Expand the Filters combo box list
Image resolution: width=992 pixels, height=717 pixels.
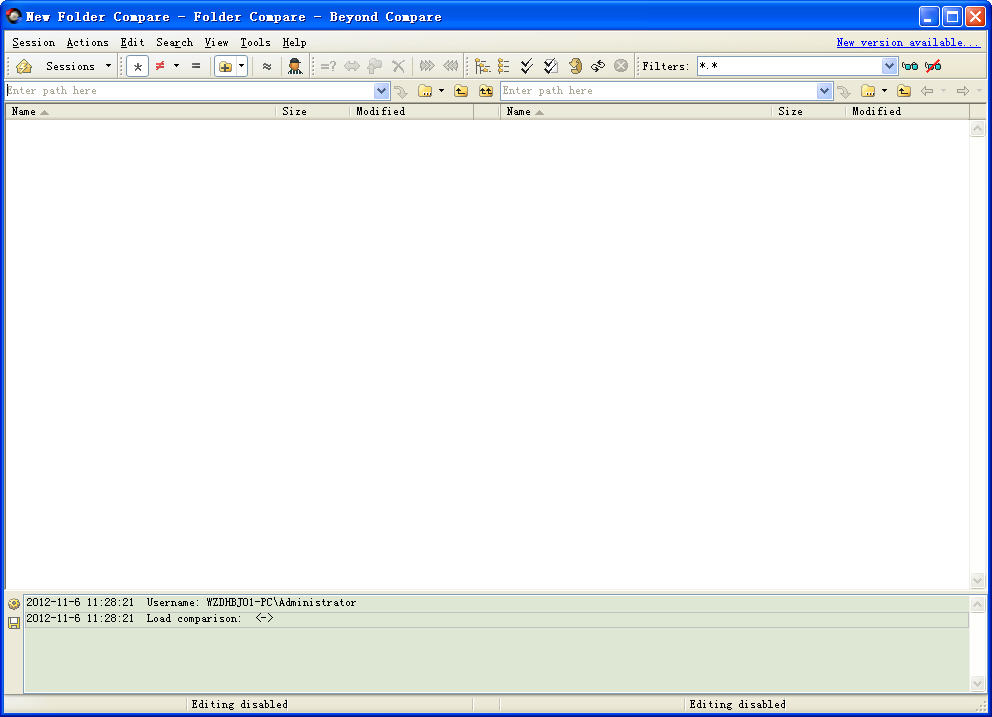[x=890, y=66]
